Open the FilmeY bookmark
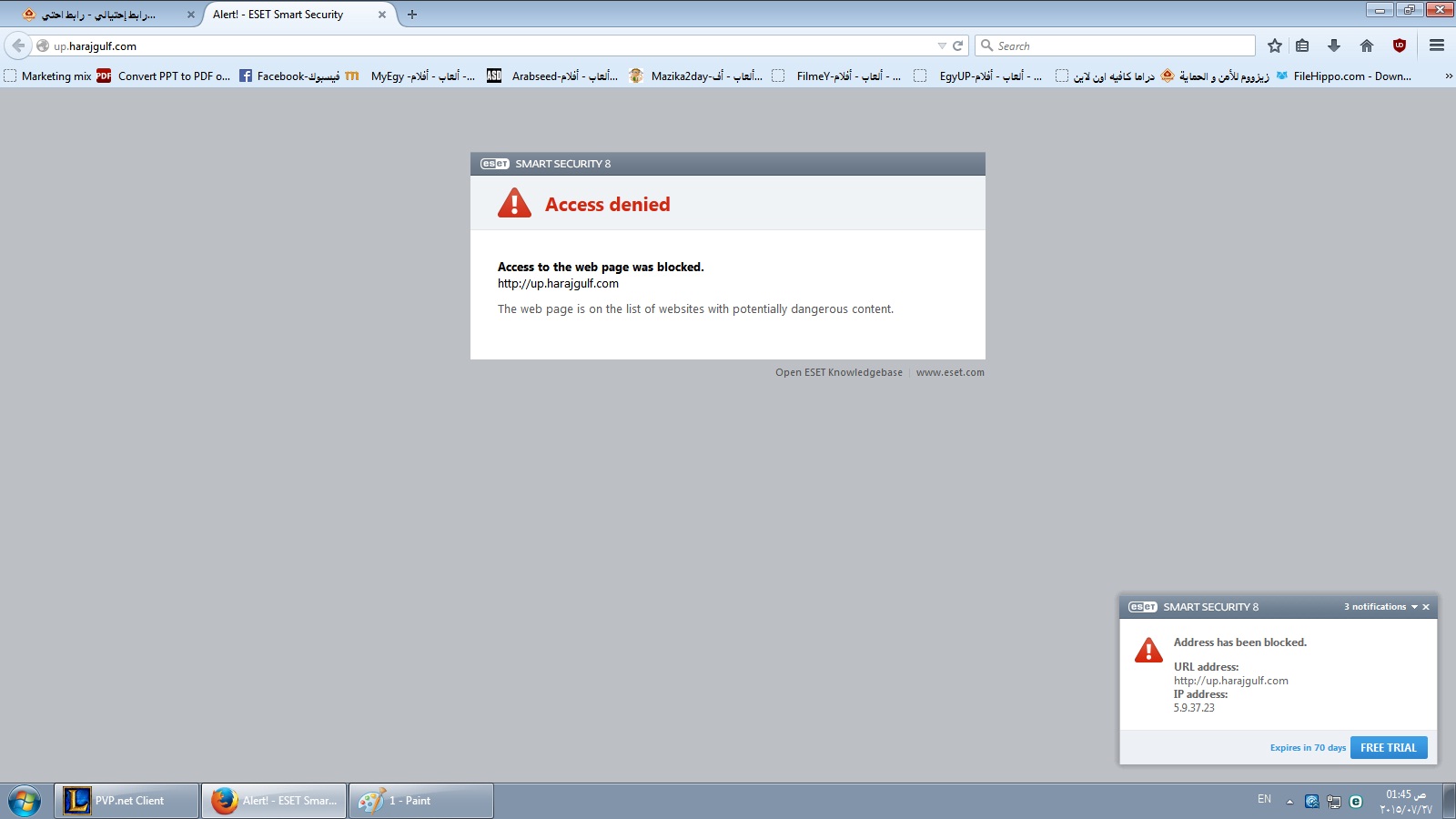The height and width of the screenshot is (819, 1456). point(837,76)
